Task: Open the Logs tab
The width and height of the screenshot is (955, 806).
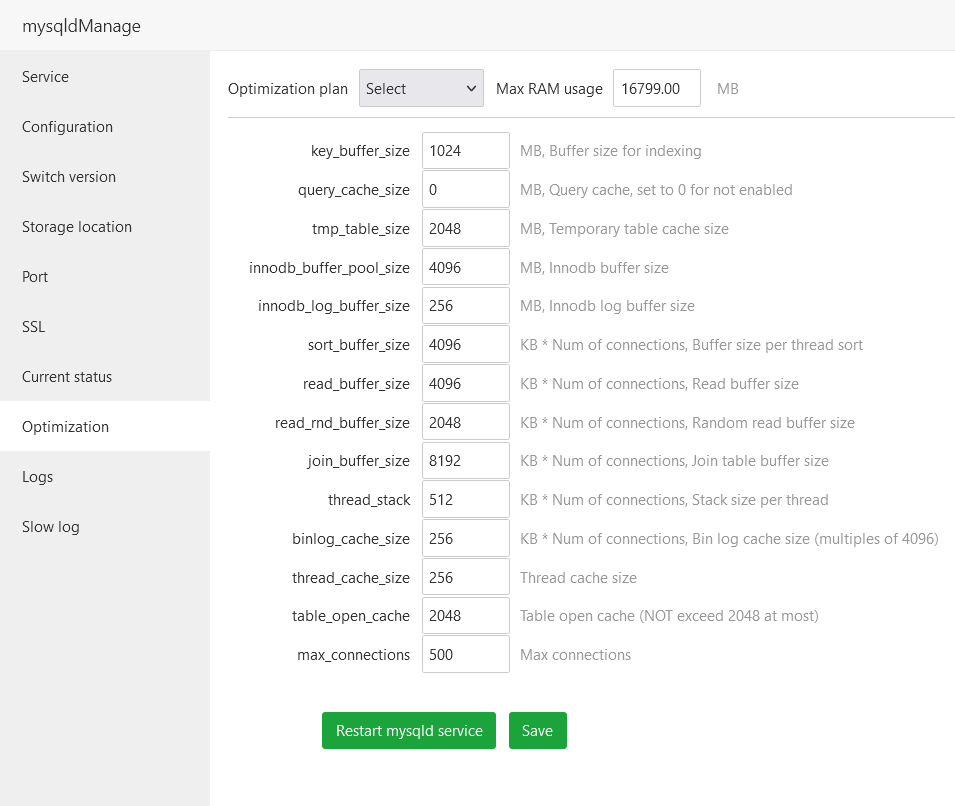Action: click(x=38, y=477)
